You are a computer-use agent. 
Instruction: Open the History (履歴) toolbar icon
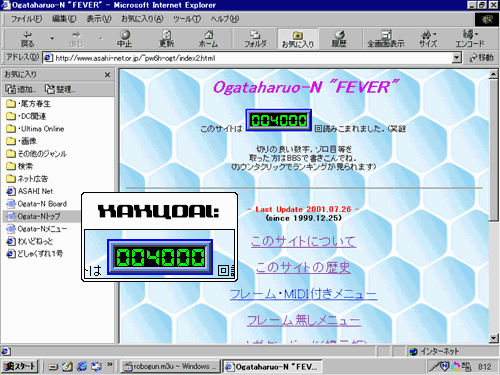[339, 39]
